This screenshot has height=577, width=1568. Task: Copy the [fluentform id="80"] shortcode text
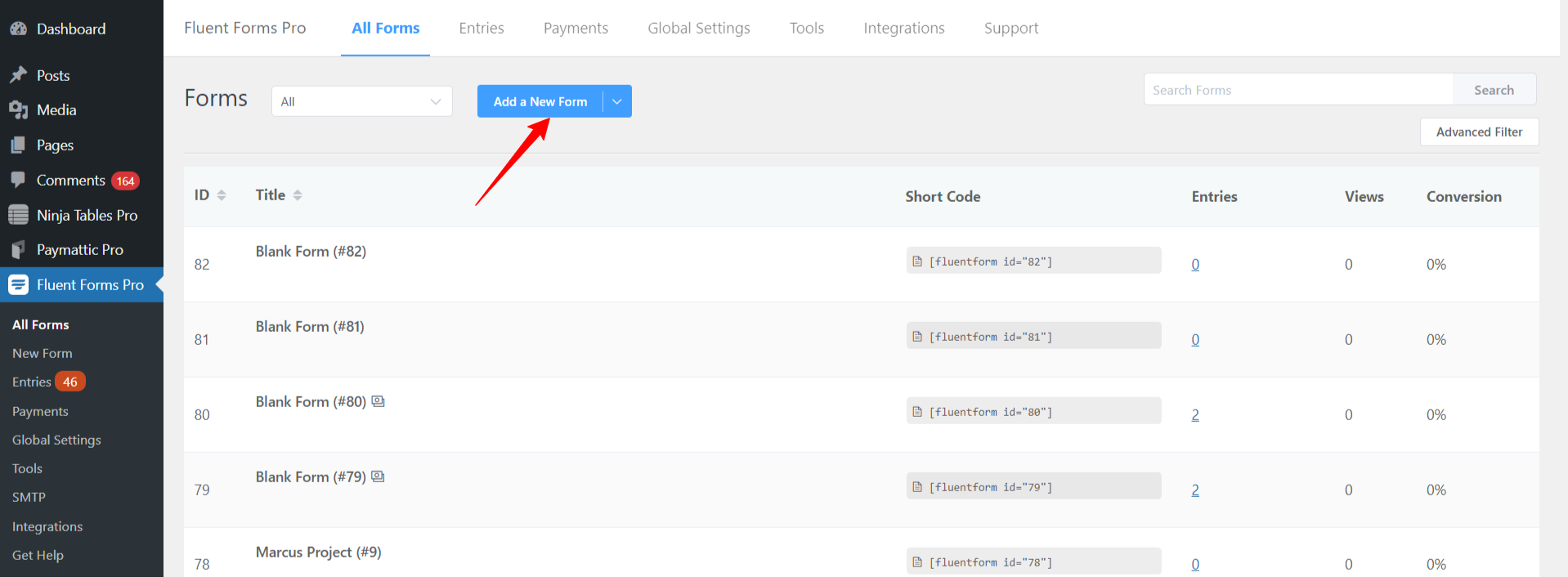tap(991, 412)
